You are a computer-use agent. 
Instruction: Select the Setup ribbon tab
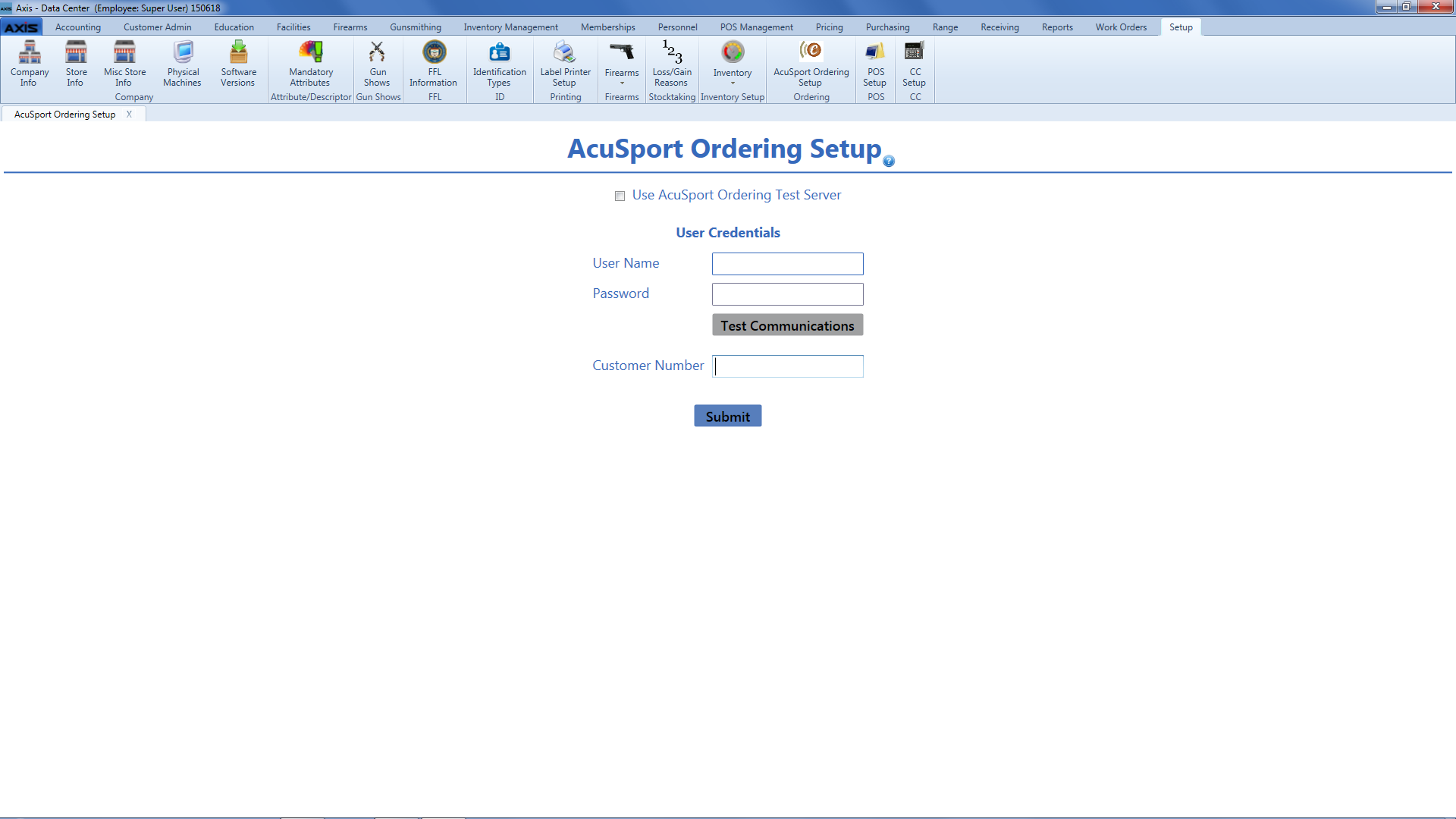pos(1181,27)
